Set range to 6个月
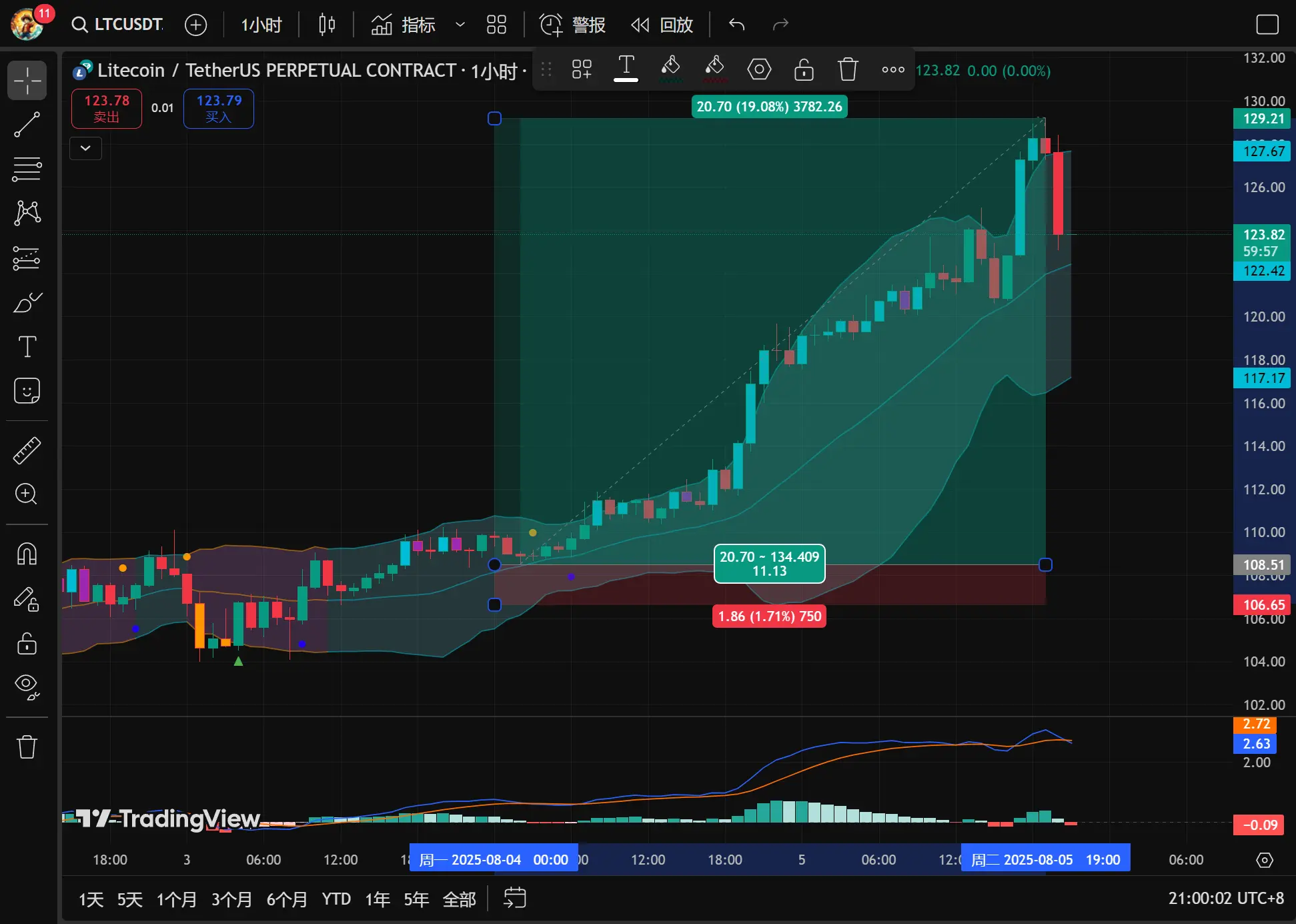1296x924 pixels. click(287, 899)
